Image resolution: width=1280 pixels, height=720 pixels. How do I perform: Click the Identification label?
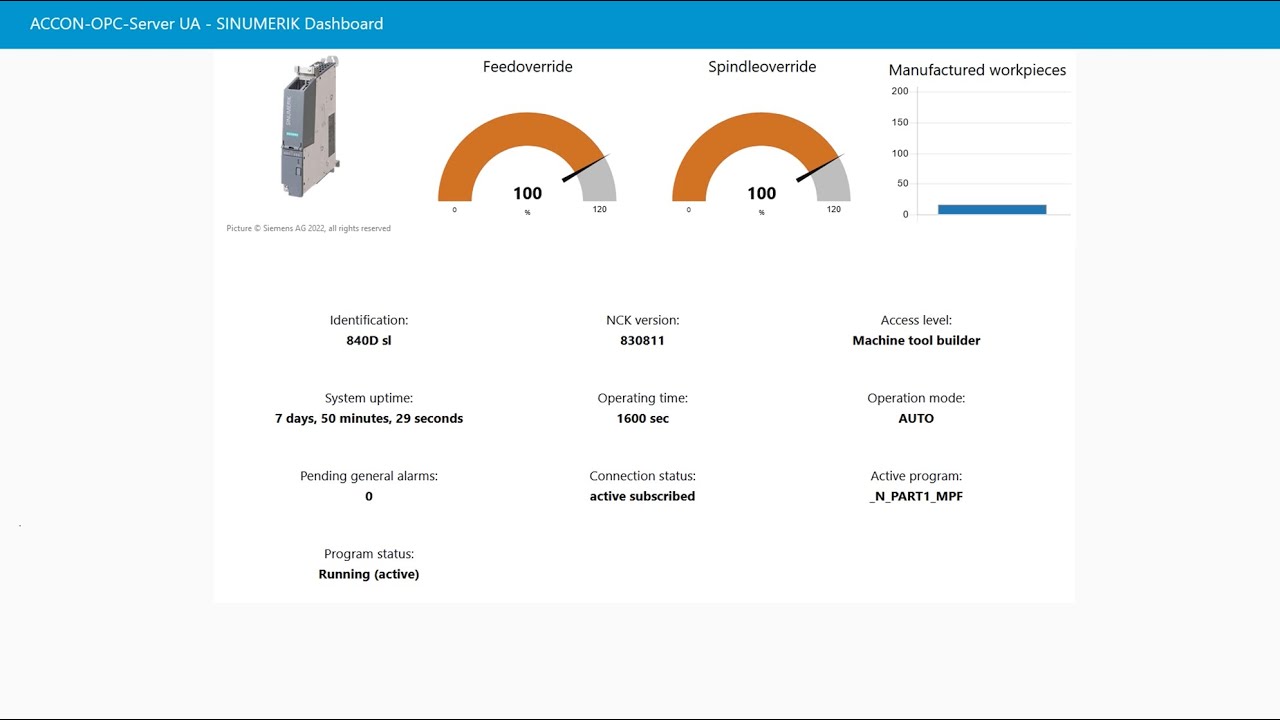coord(369,321)
